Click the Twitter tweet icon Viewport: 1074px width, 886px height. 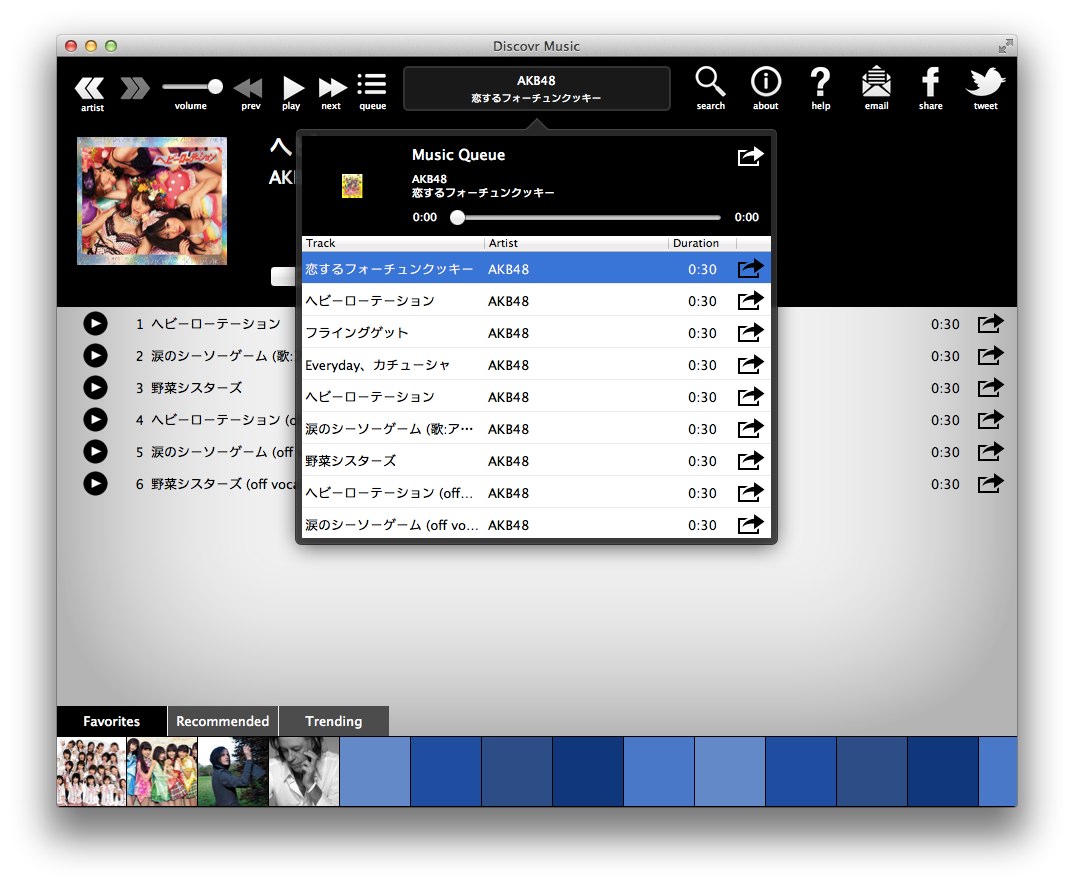click(x=985, y=82)
